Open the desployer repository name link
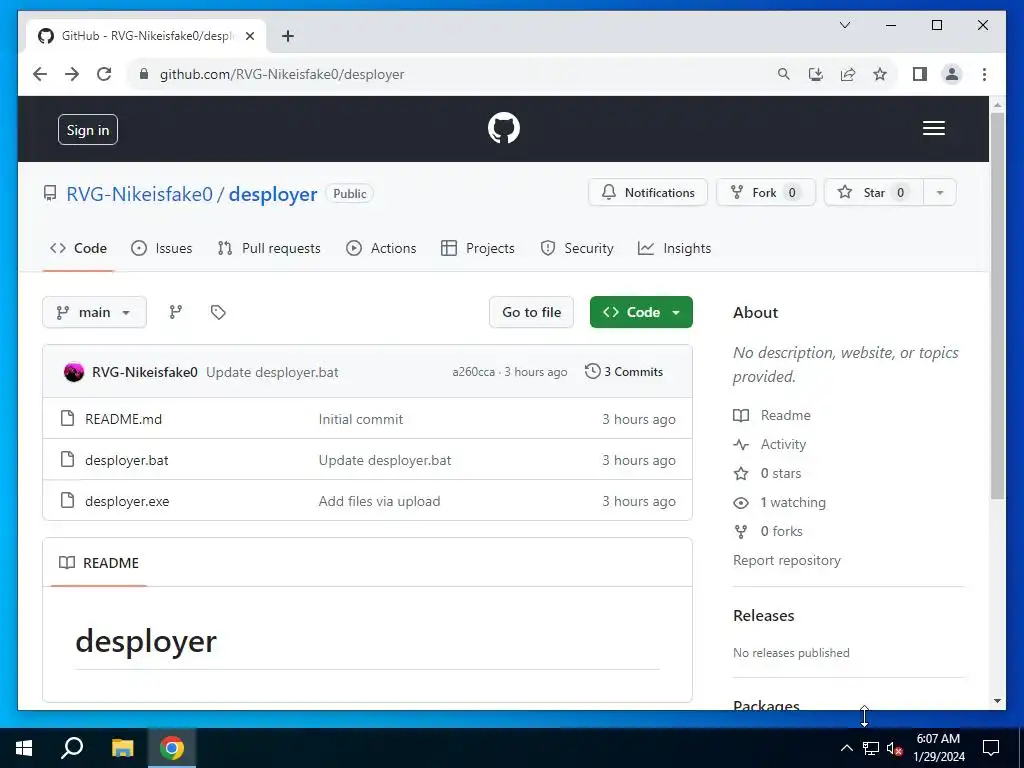This screenshot has width=1024, height=768. click(x=273, y=194)
